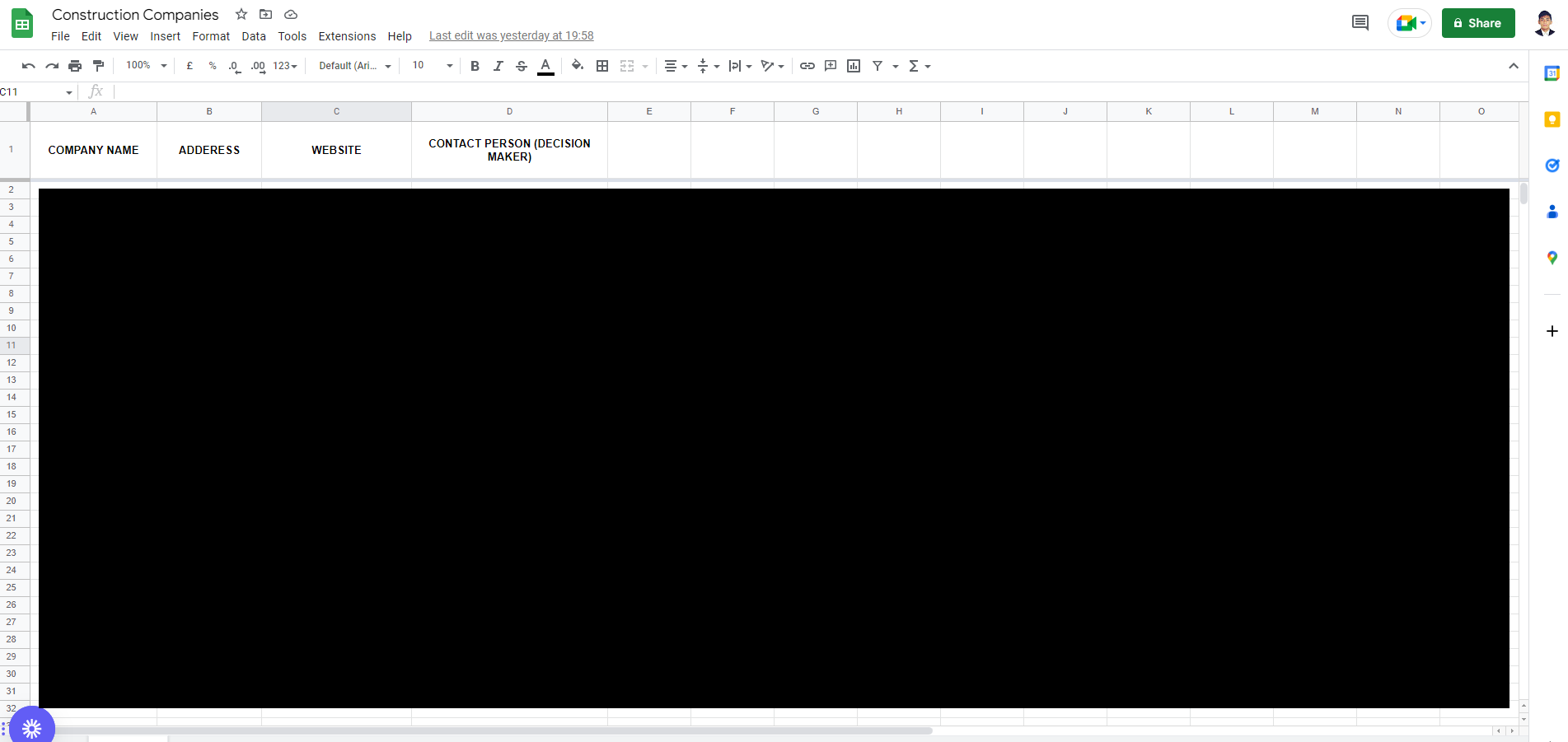Open Google Keep in side panel

(x=1552, y=119)
